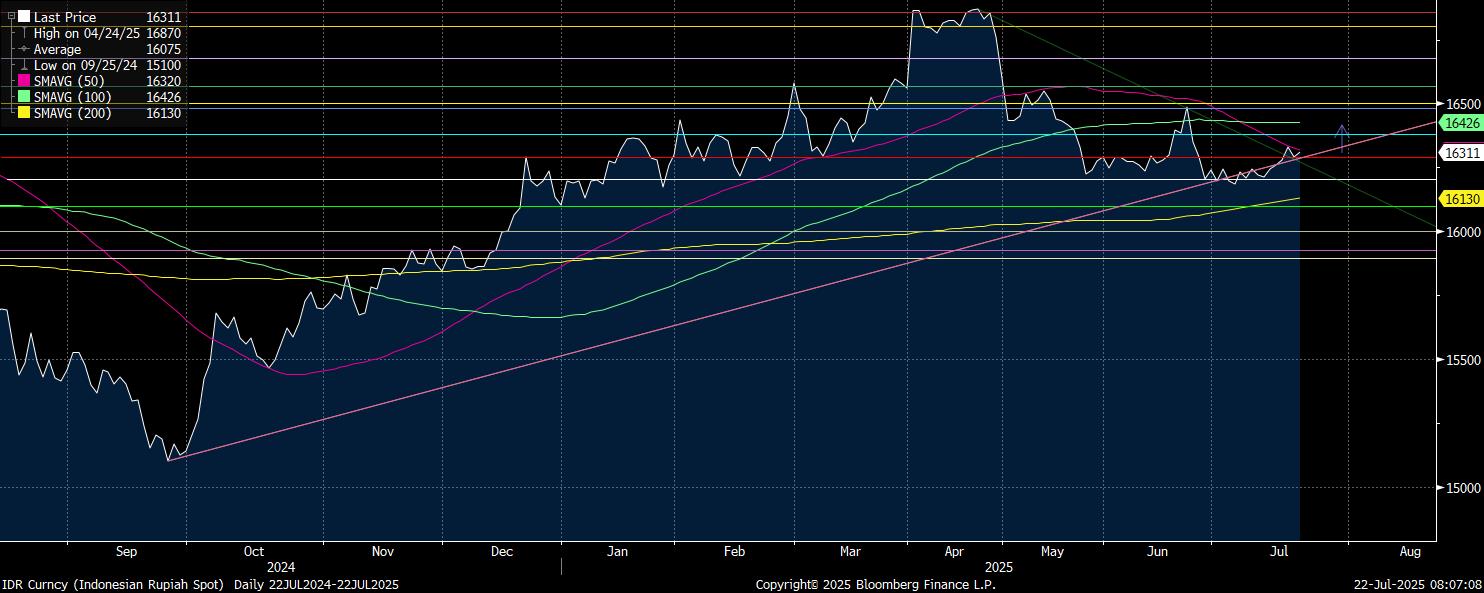The height and width of the screenshot is (593, 1484).
Task: Click the 15000 label on price axis
Action: (1462, 488)
